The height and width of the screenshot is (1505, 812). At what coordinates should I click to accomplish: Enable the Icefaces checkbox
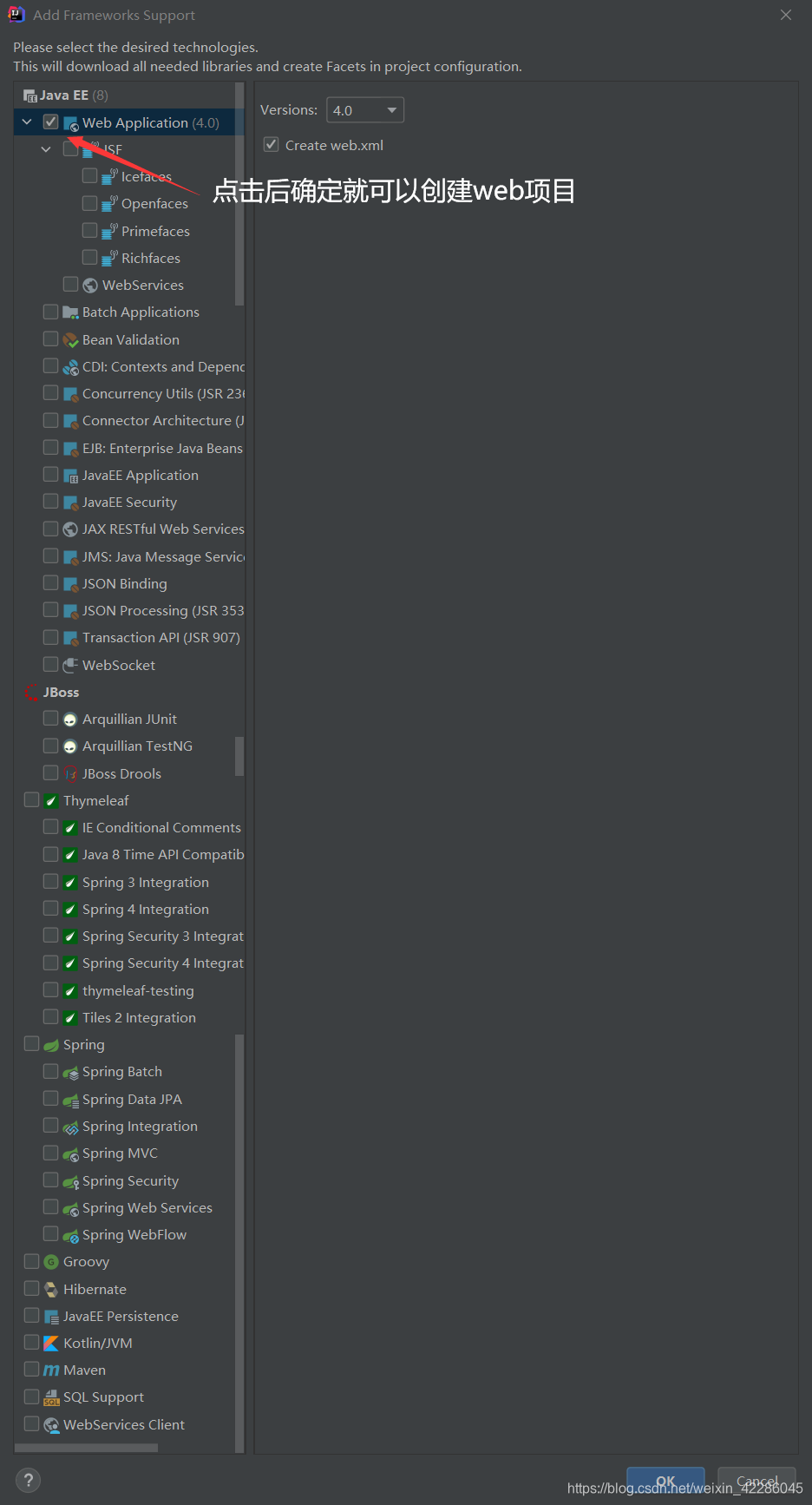[89, 176]
